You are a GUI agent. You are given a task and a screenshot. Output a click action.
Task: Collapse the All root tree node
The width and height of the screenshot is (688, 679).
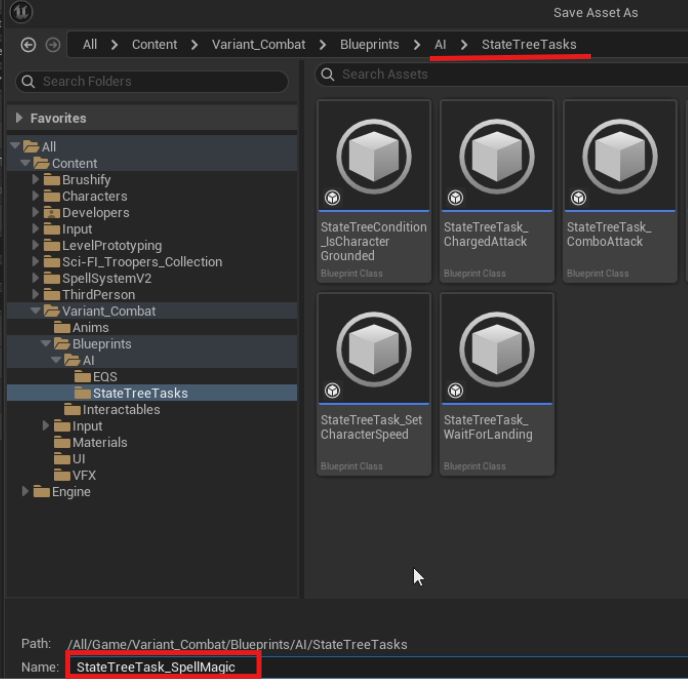coord(15,145)
